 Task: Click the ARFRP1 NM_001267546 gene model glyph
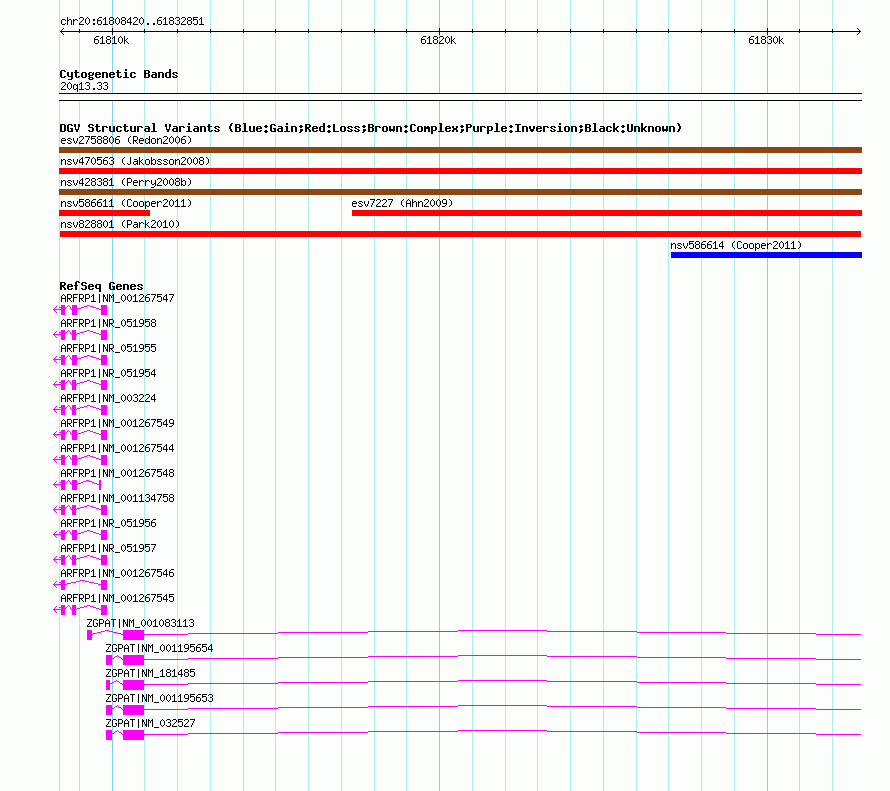tap(80, 584)
